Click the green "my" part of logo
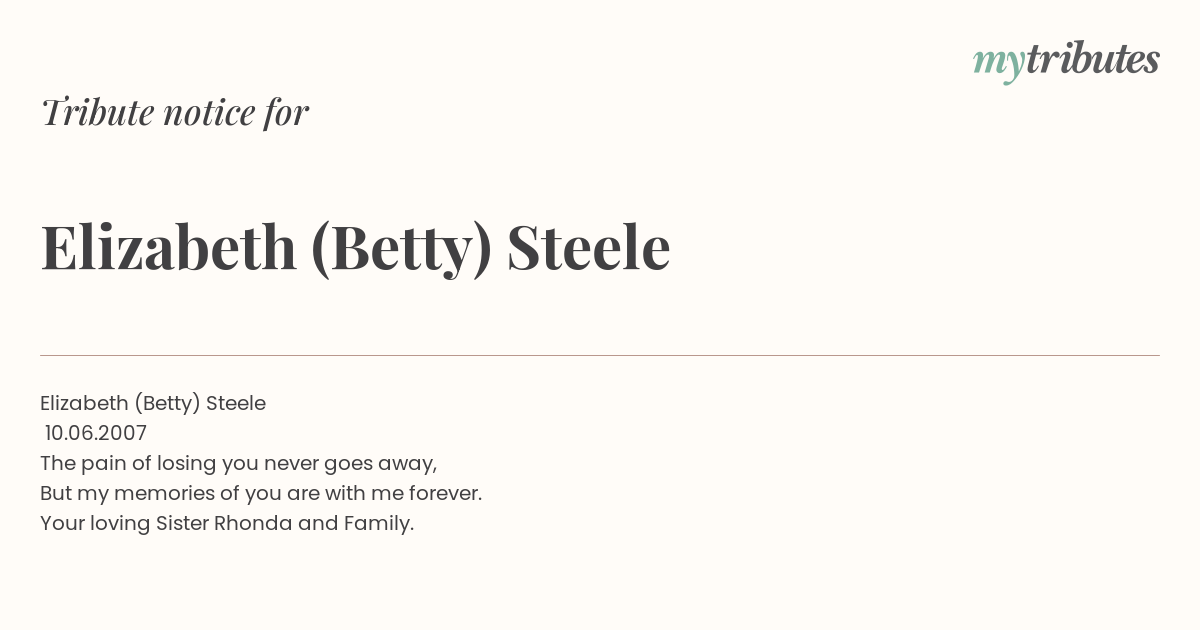Image resolution: width=1200 pixels, height=630 pixels. pos(999,65)
